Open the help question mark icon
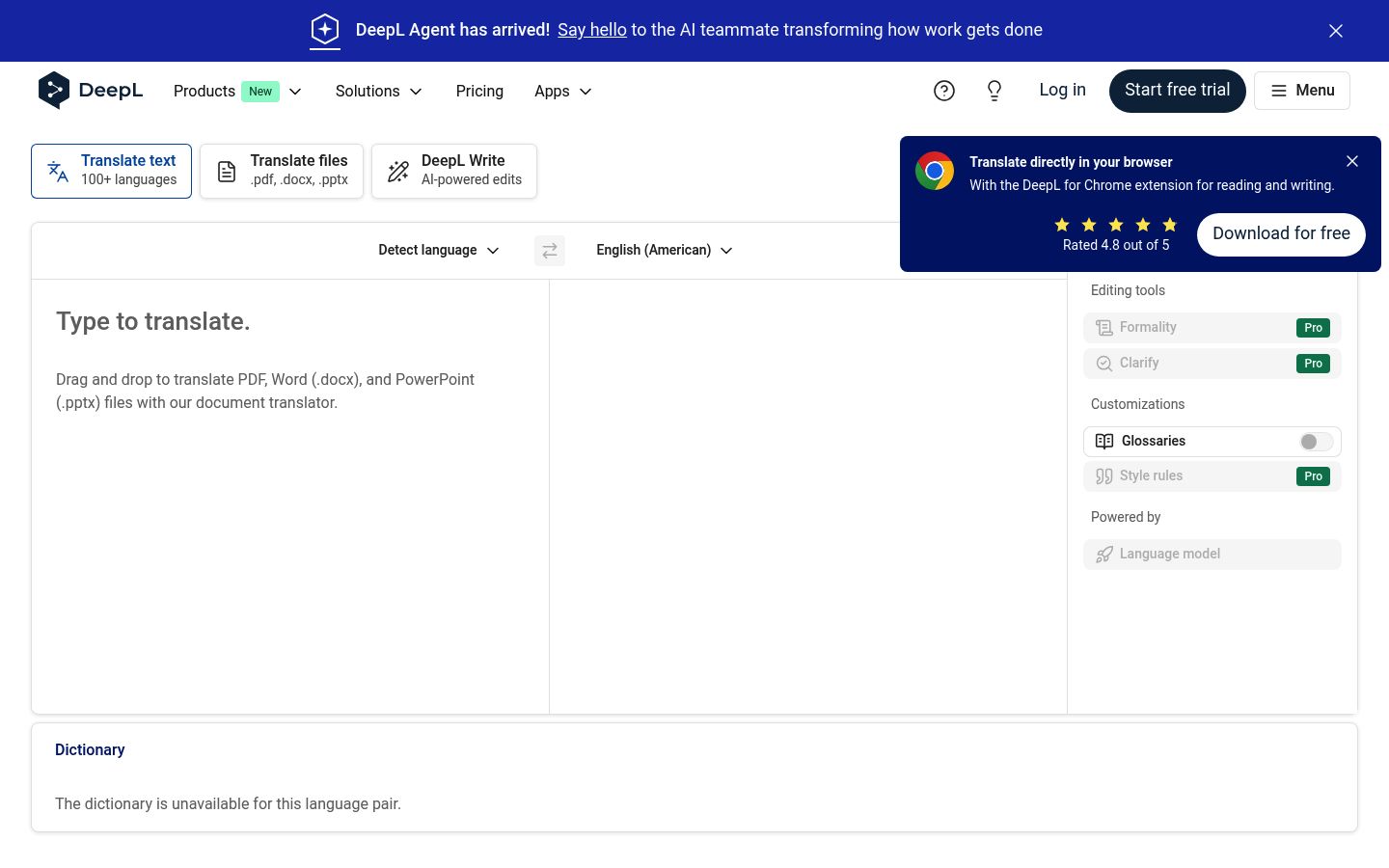 pos(944,91)
